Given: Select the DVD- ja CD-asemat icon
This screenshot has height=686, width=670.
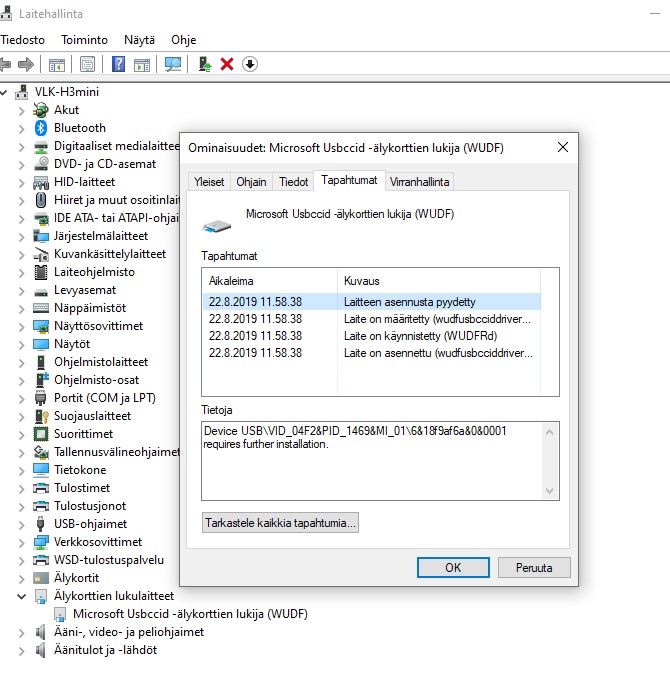Looking at the screenshot, I should [x=41, y=164].
